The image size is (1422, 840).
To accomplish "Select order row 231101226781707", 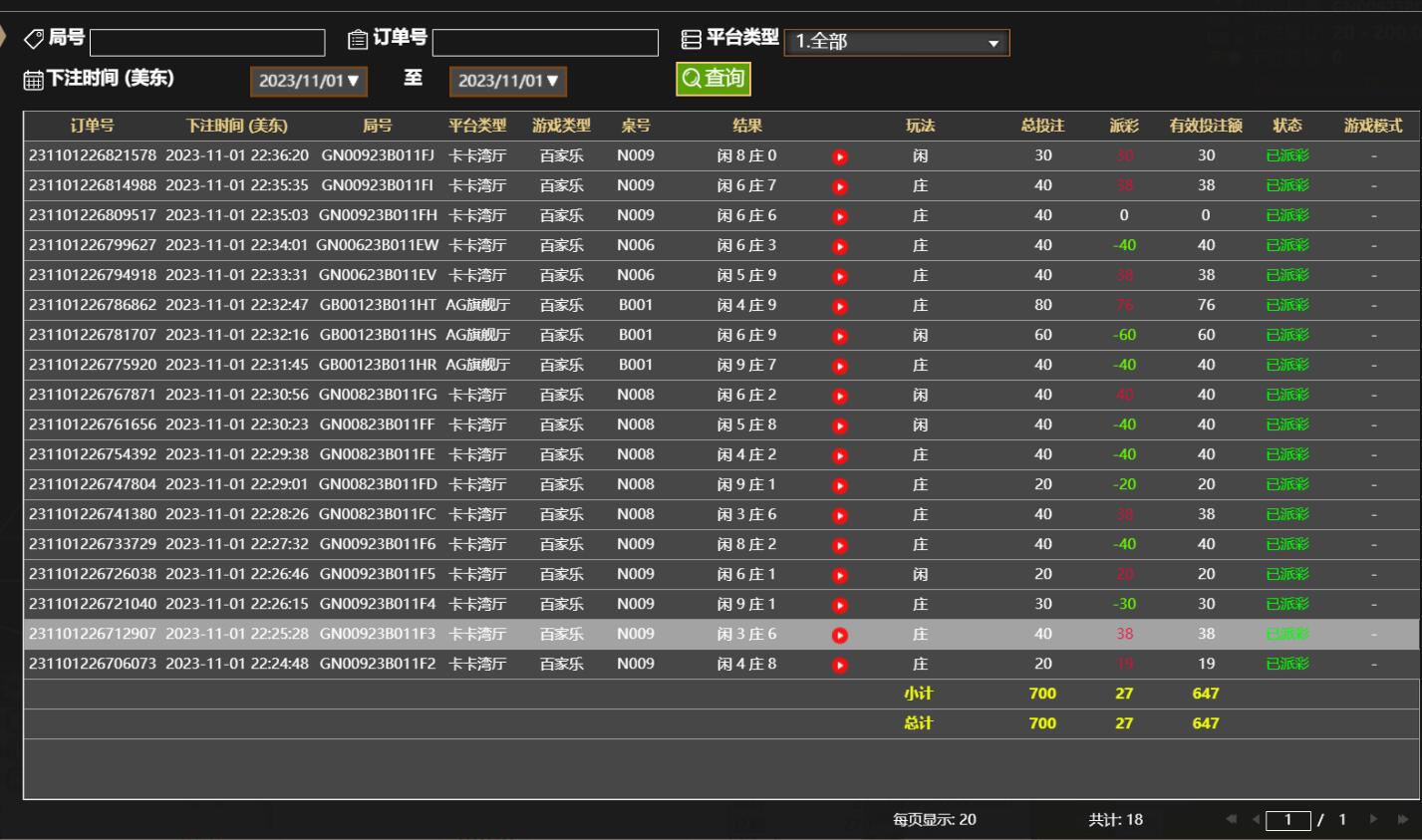I will pyautogui.click(x=93, y=335).
